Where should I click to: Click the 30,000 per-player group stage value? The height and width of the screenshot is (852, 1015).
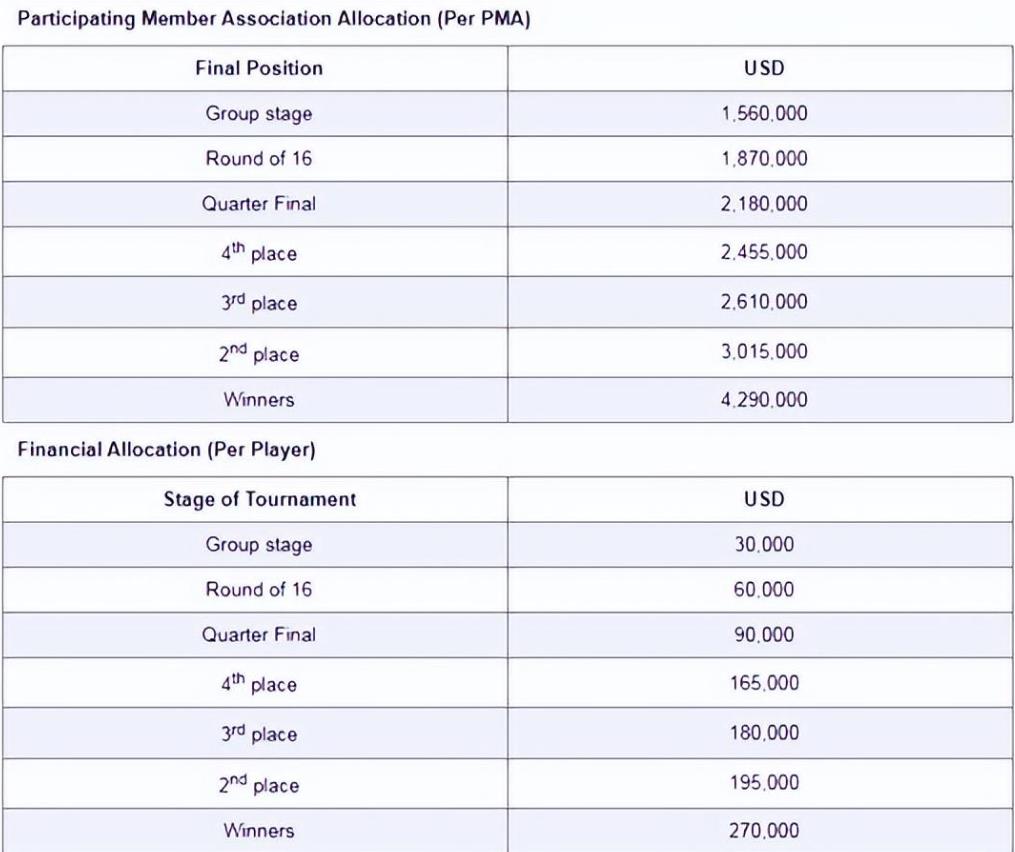click(764, 544)
